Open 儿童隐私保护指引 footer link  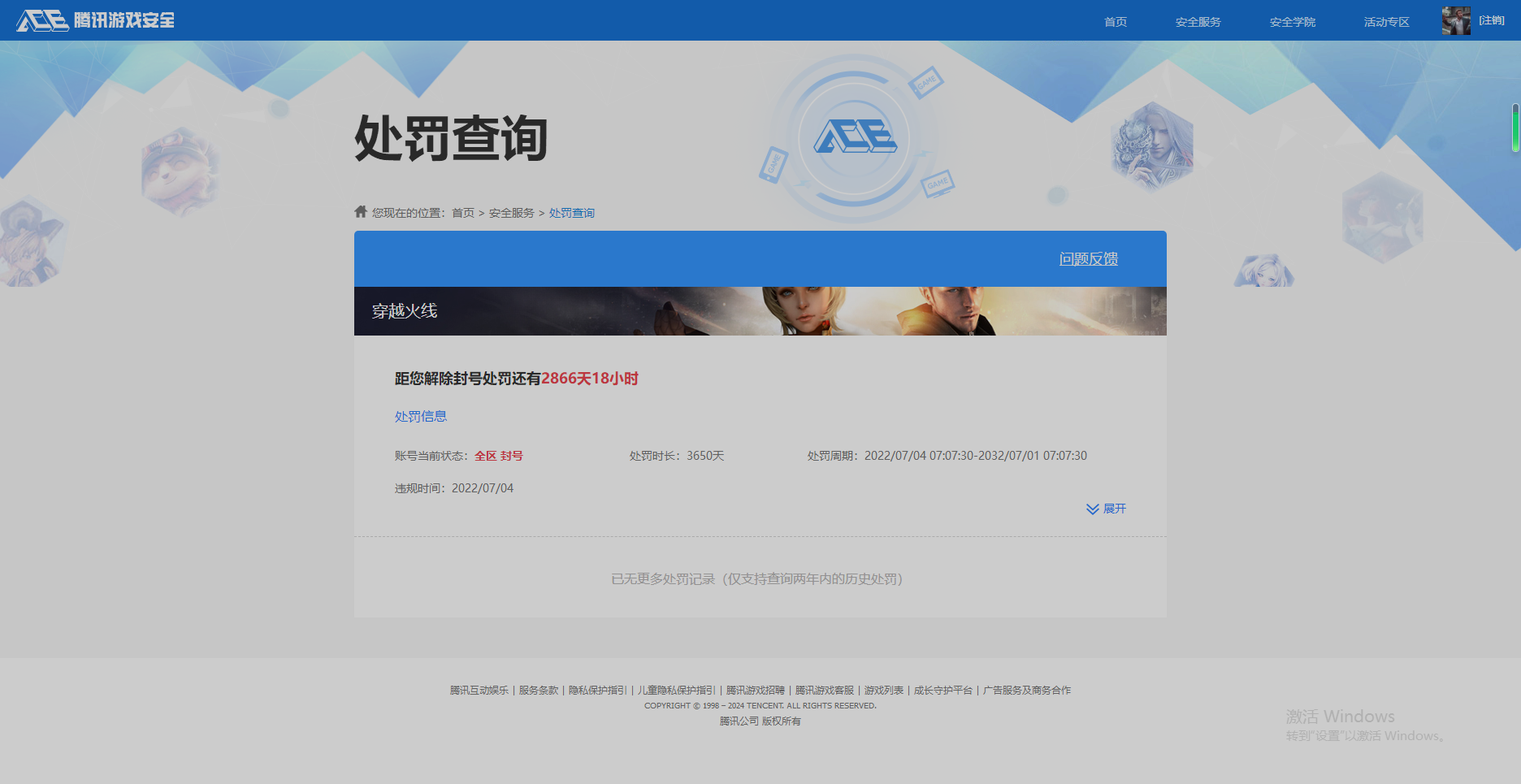click(676, 690)
